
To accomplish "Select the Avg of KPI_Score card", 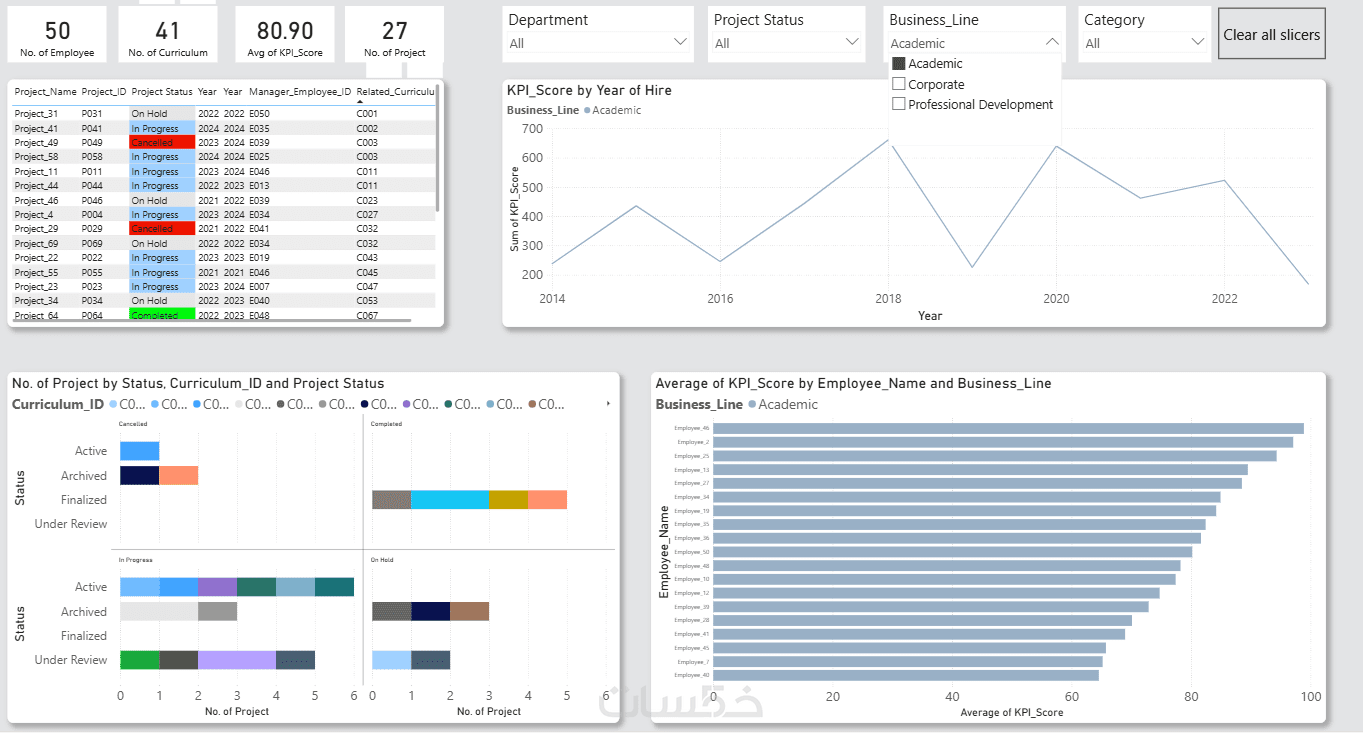I will point(285,34).
